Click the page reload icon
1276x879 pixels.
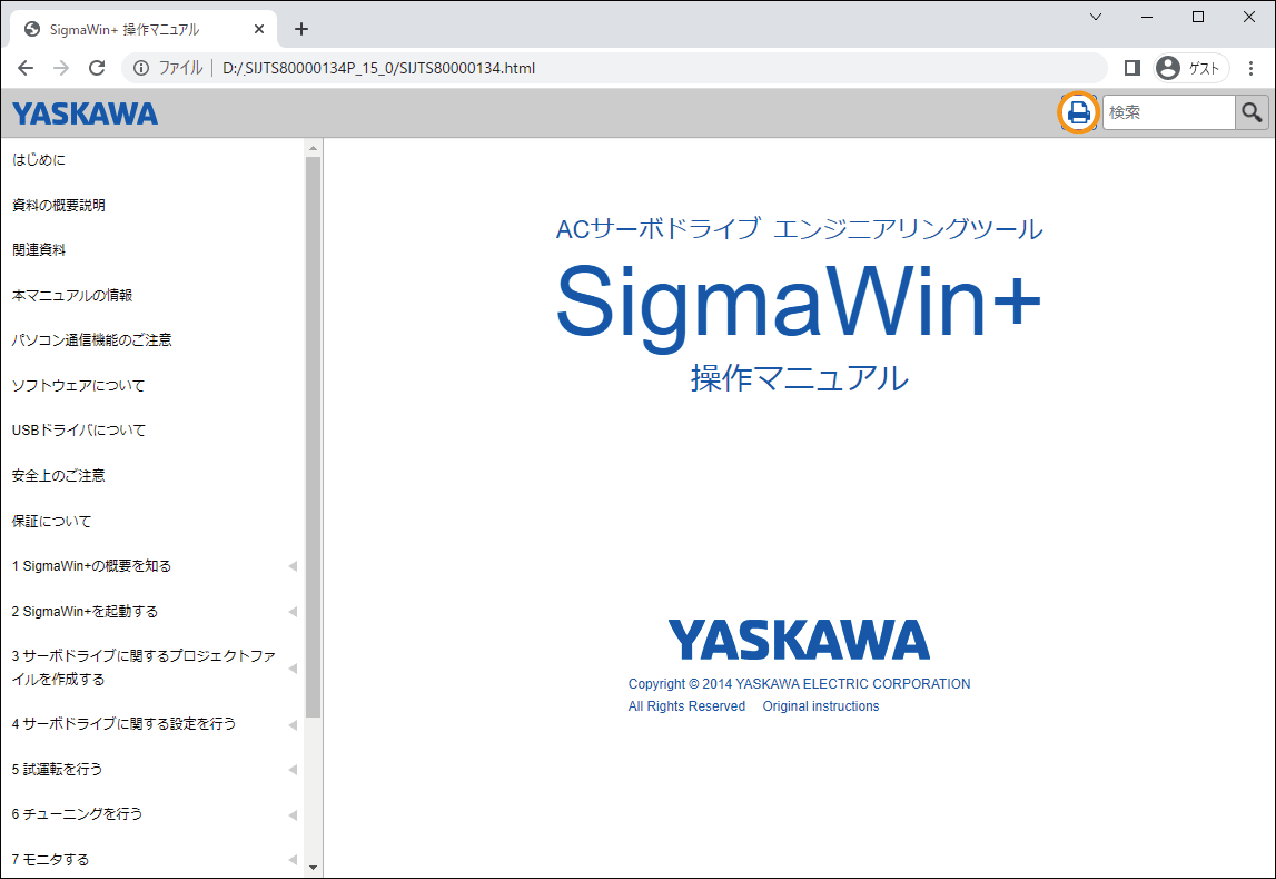96,67
